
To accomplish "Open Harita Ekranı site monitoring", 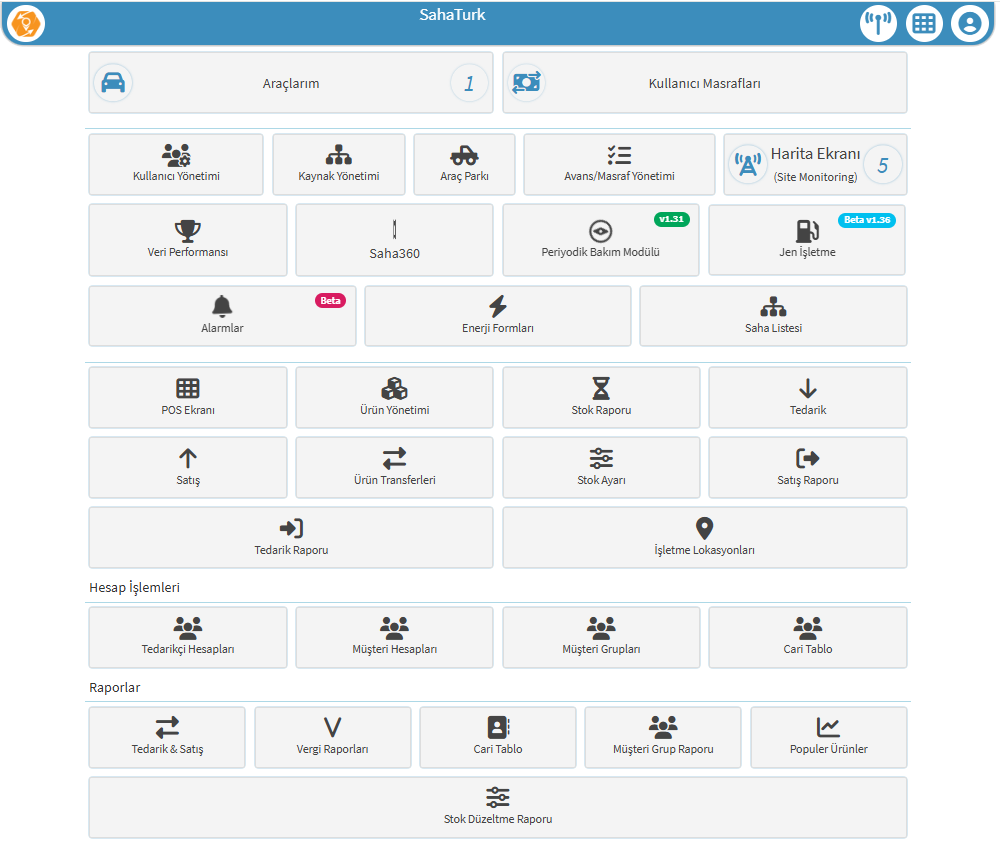I will 814,165.
